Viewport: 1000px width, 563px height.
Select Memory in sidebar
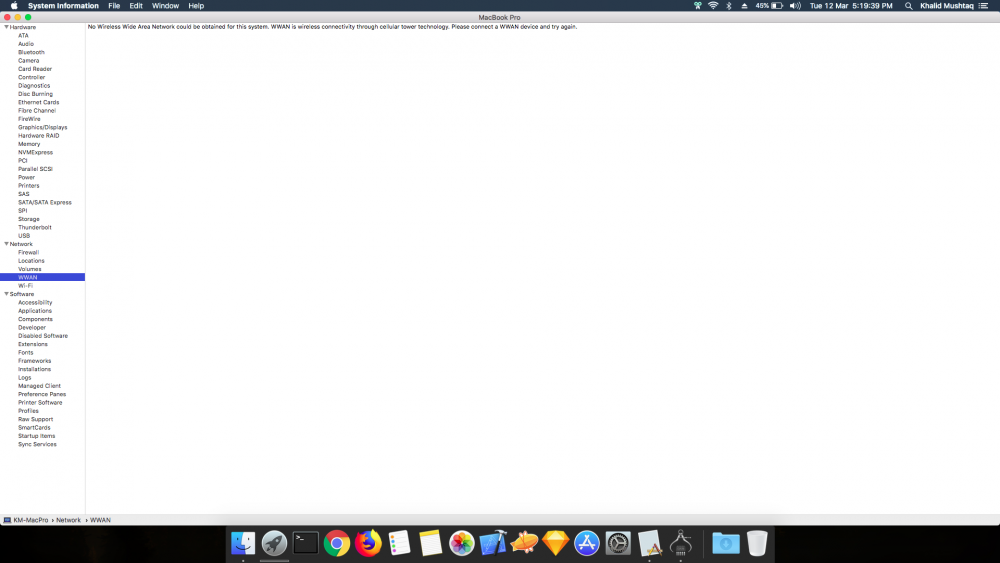click(29, 144)
